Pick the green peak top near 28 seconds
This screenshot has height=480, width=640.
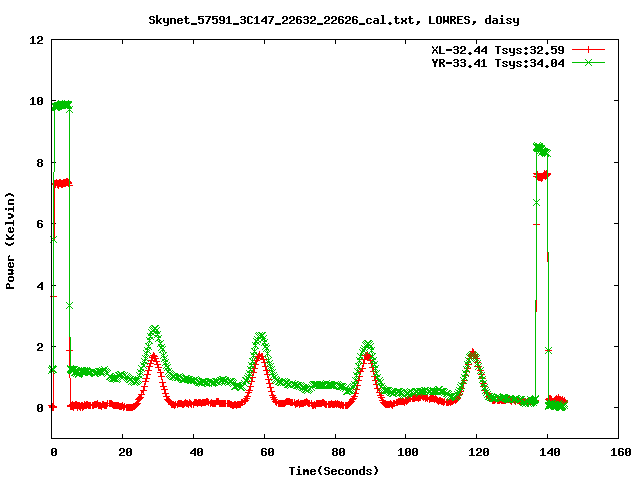153,329
